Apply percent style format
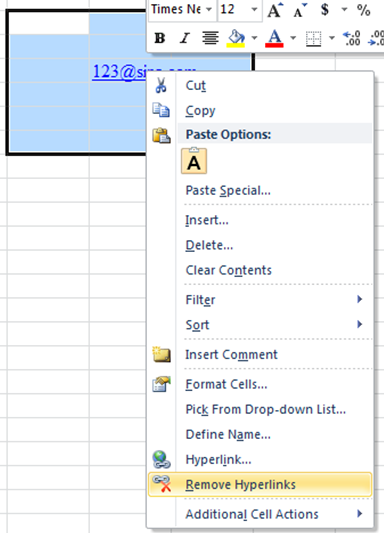This screenshot has height=533, width=384. pyautogui.click(x=363, y=10)
